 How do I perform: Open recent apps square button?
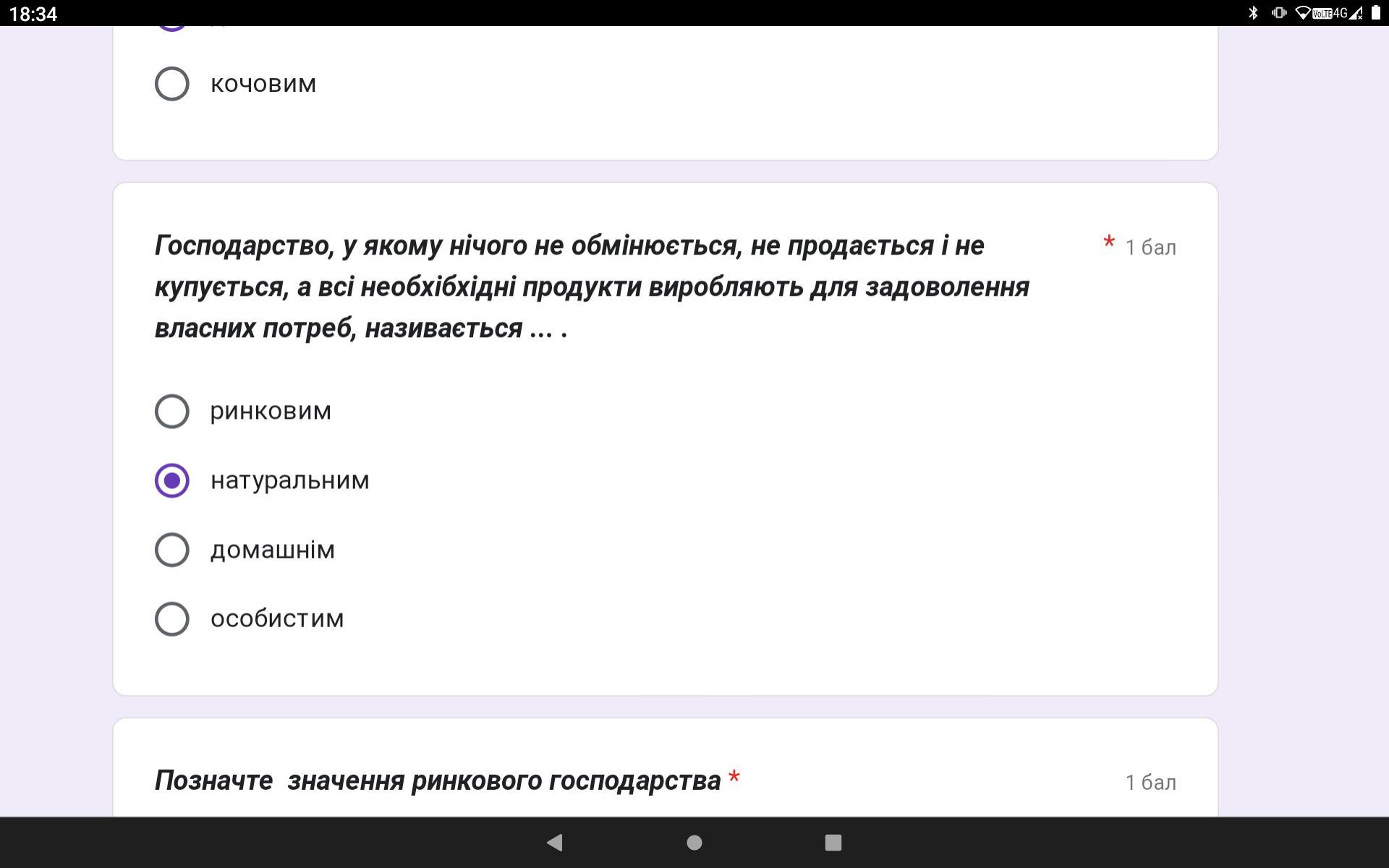pos(833,843)
